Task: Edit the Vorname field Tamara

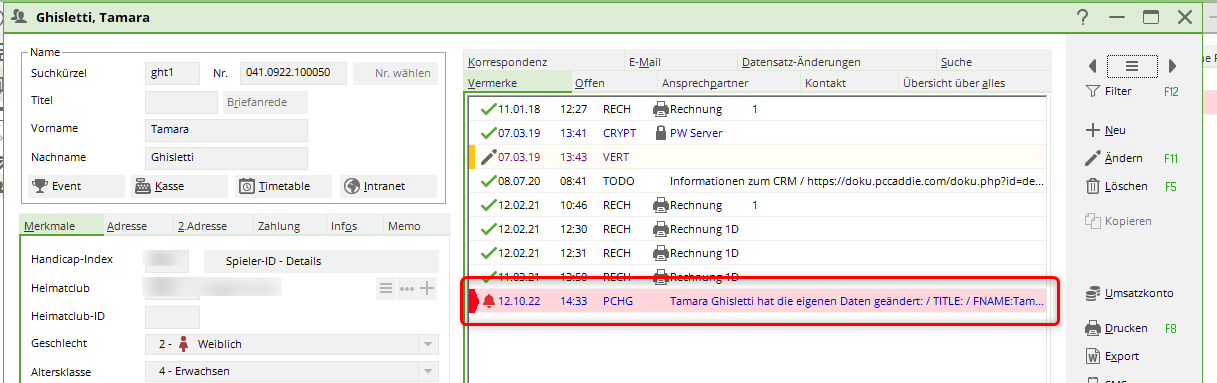Action: click(x=226, y=130)
